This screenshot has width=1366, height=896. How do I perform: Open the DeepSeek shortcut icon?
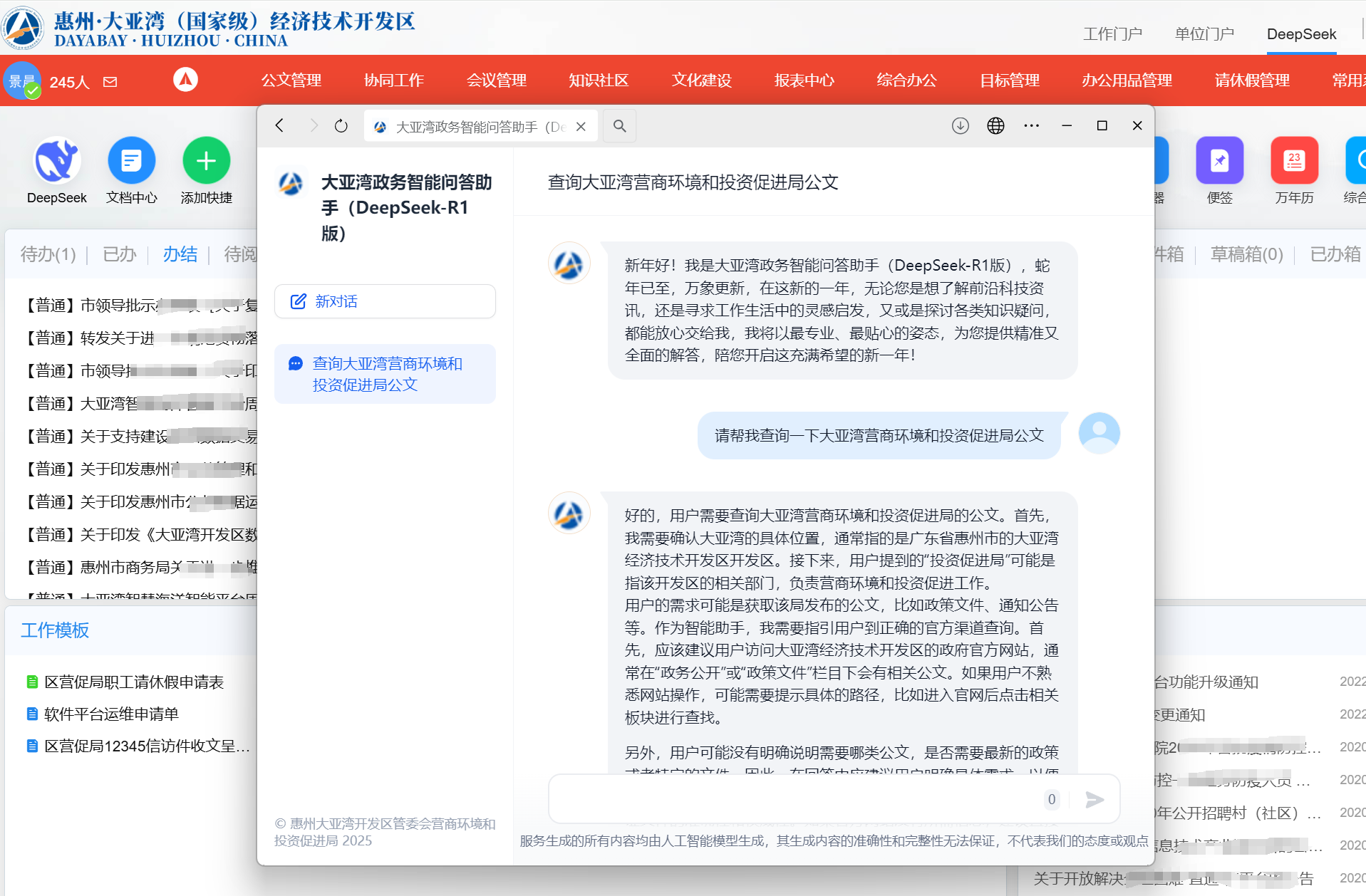pos(57,161)
